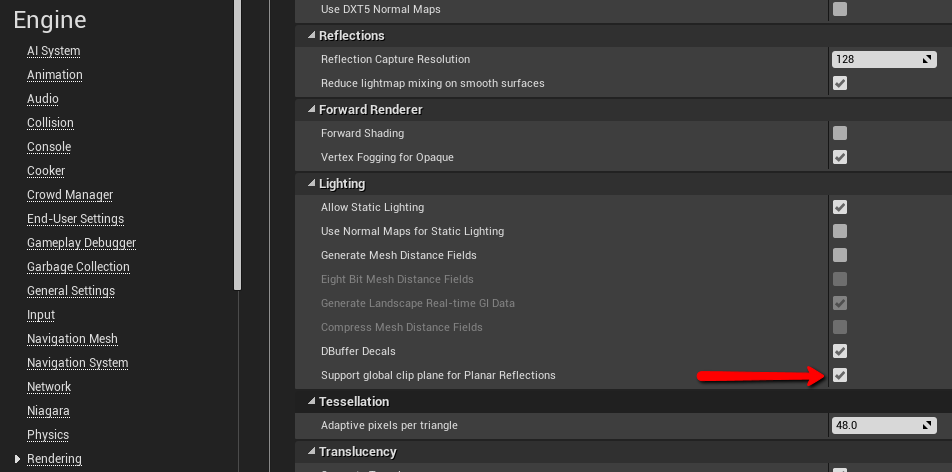
Task: Enable the Forward Shading checkbox
Action: click(x=840, y=133)
